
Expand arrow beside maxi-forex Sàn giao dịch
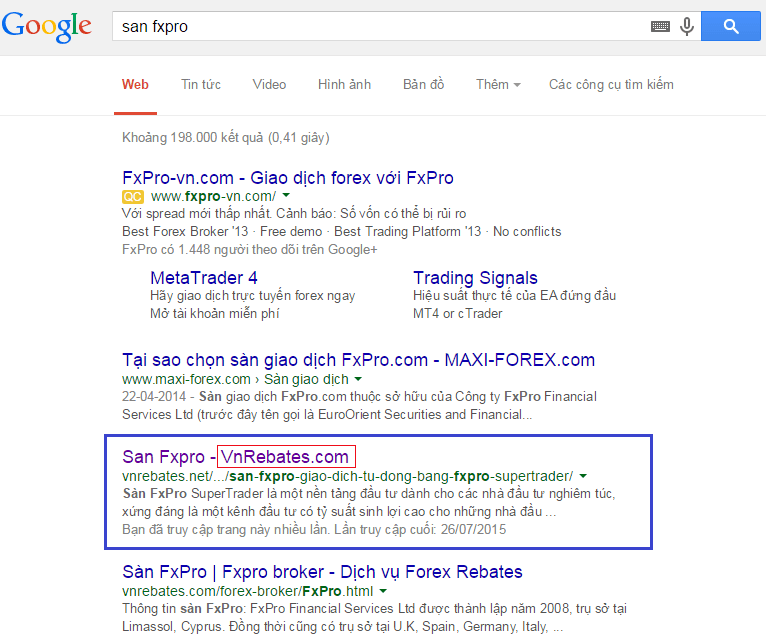(358, 379)
